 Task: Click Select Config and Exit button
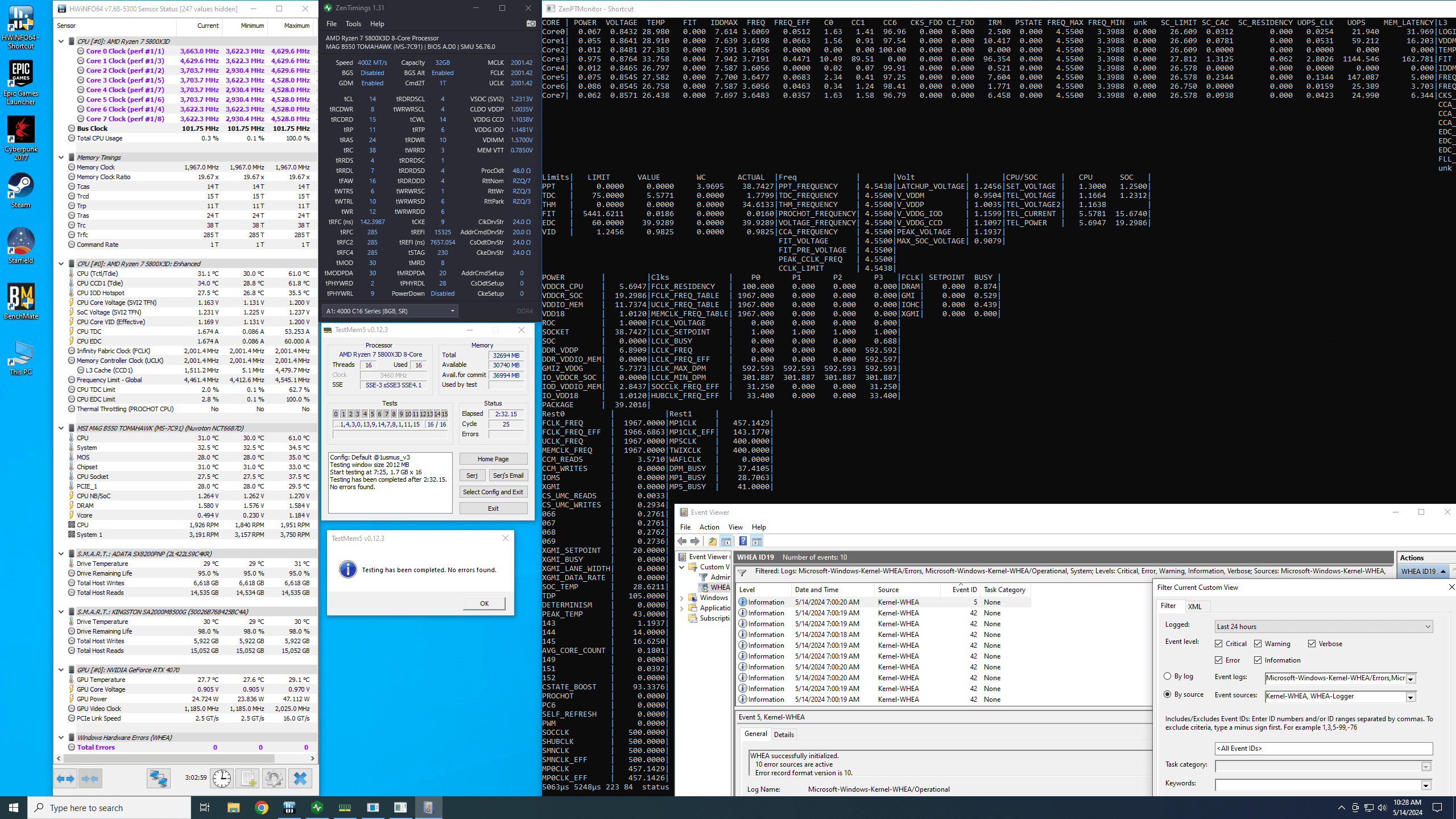493,491
